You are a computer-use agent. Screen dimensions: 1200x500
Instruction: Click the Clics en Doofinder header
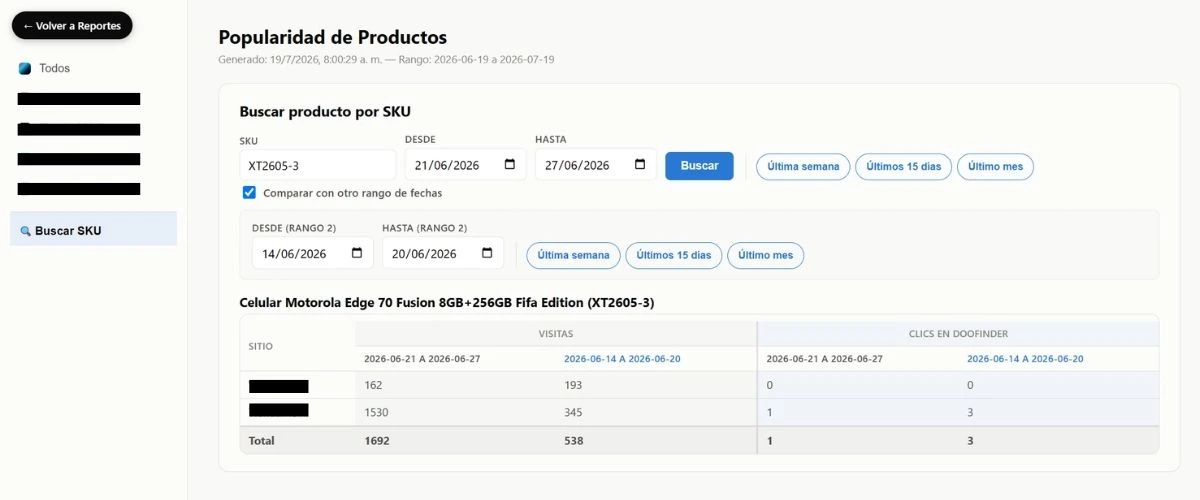958,334
